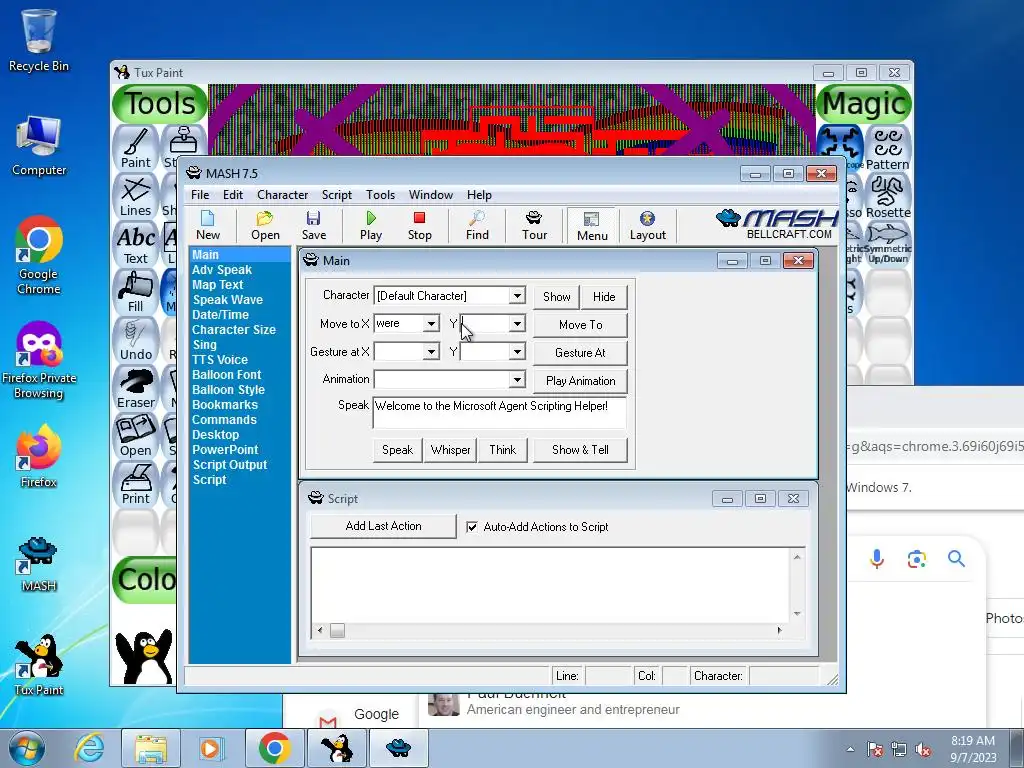Click the Layout toolbar icon
The width and height of the screenshot is (1024, 768).
[x=647, y=226]
